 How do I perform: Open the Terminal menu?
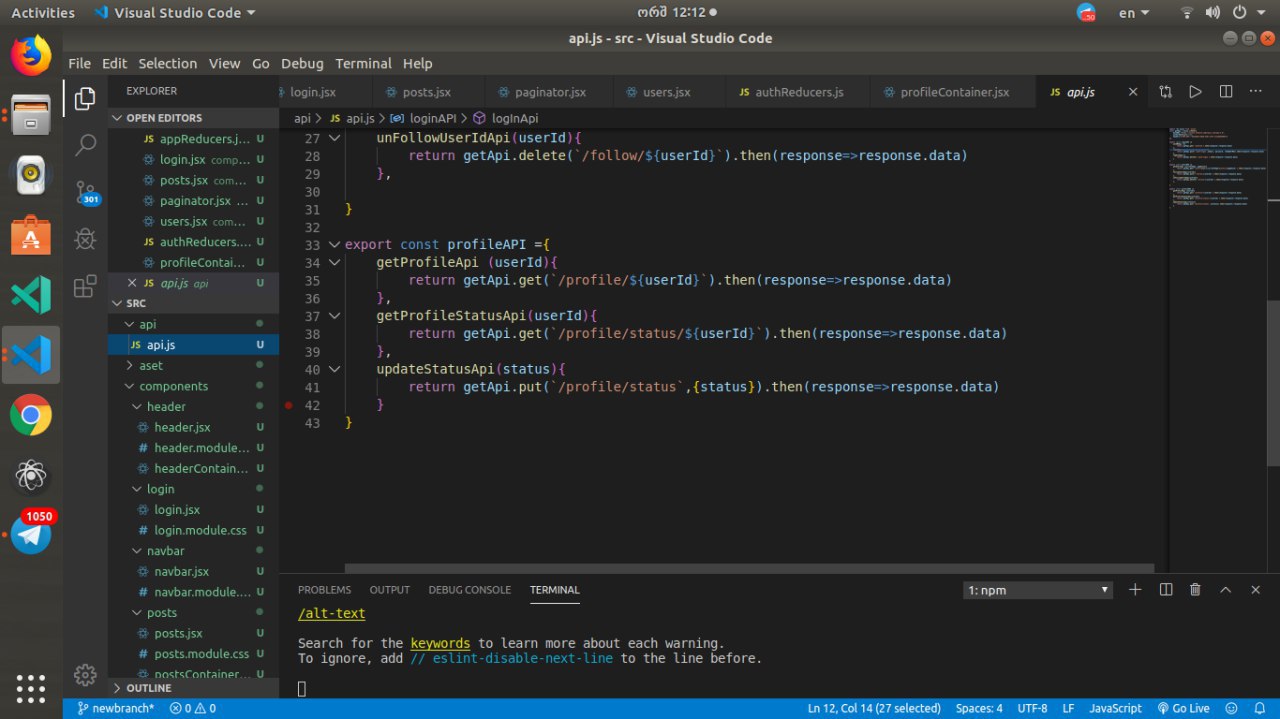click(363, 63)
